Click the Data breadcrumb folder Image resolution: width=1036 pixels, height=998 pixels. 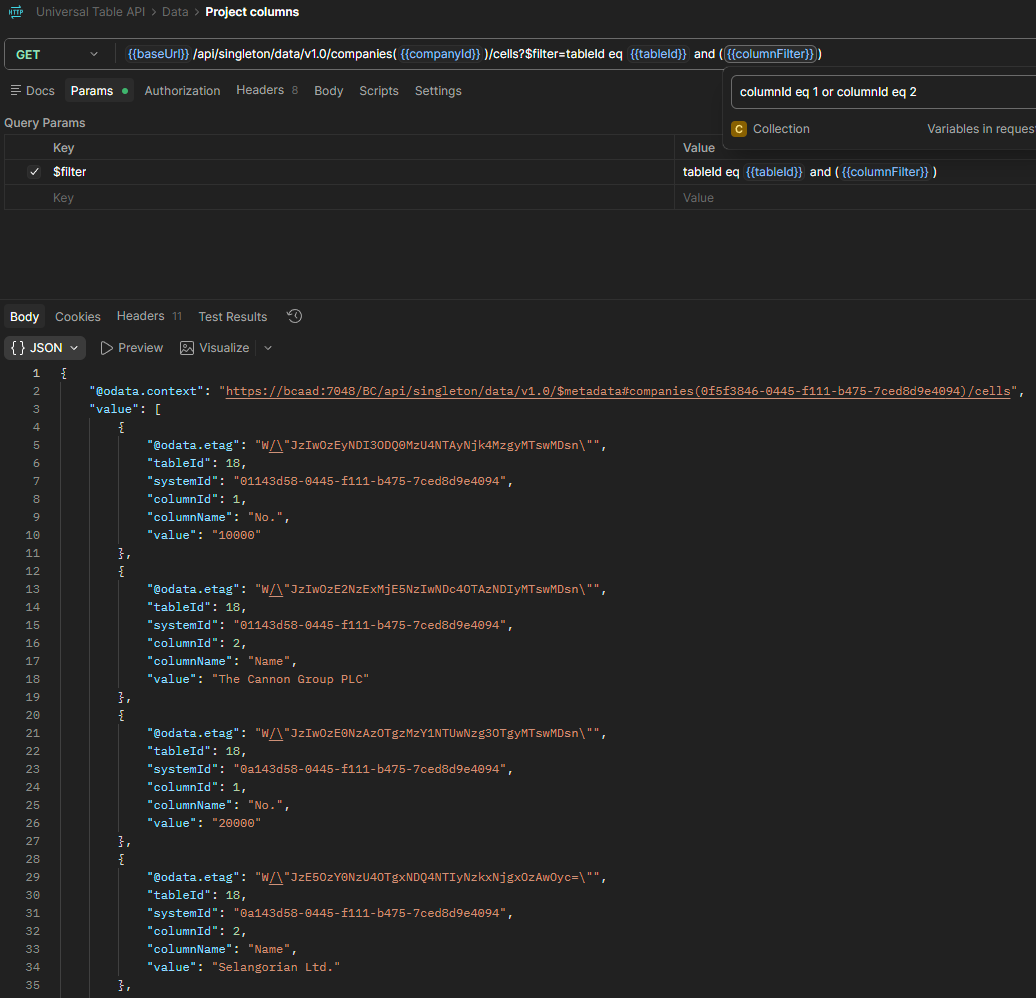pyautogui.click(x=175, y=12)
